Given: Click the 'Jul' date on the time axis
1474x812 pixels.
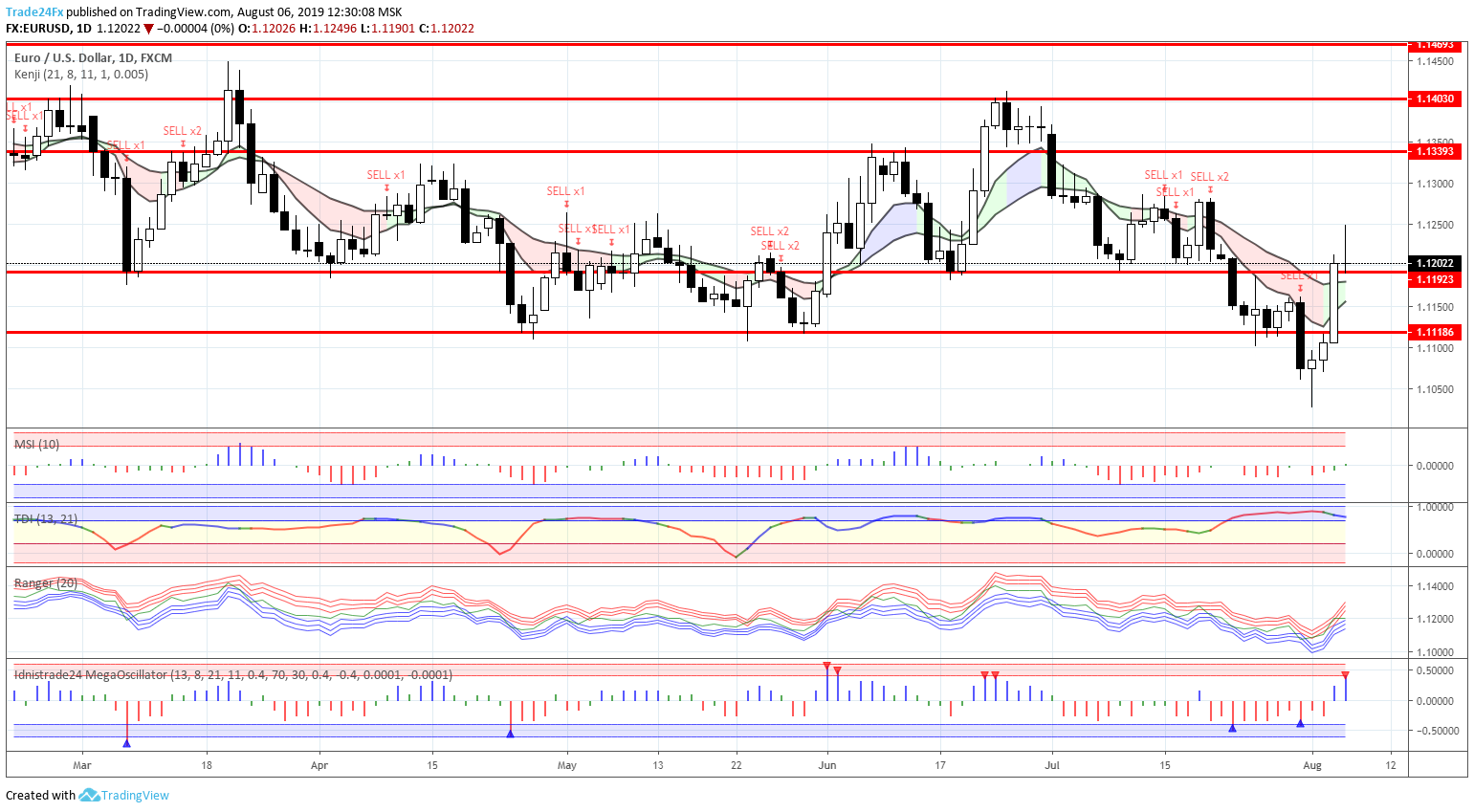Looking at the screenshot, I should click(x=1052, y=765).
